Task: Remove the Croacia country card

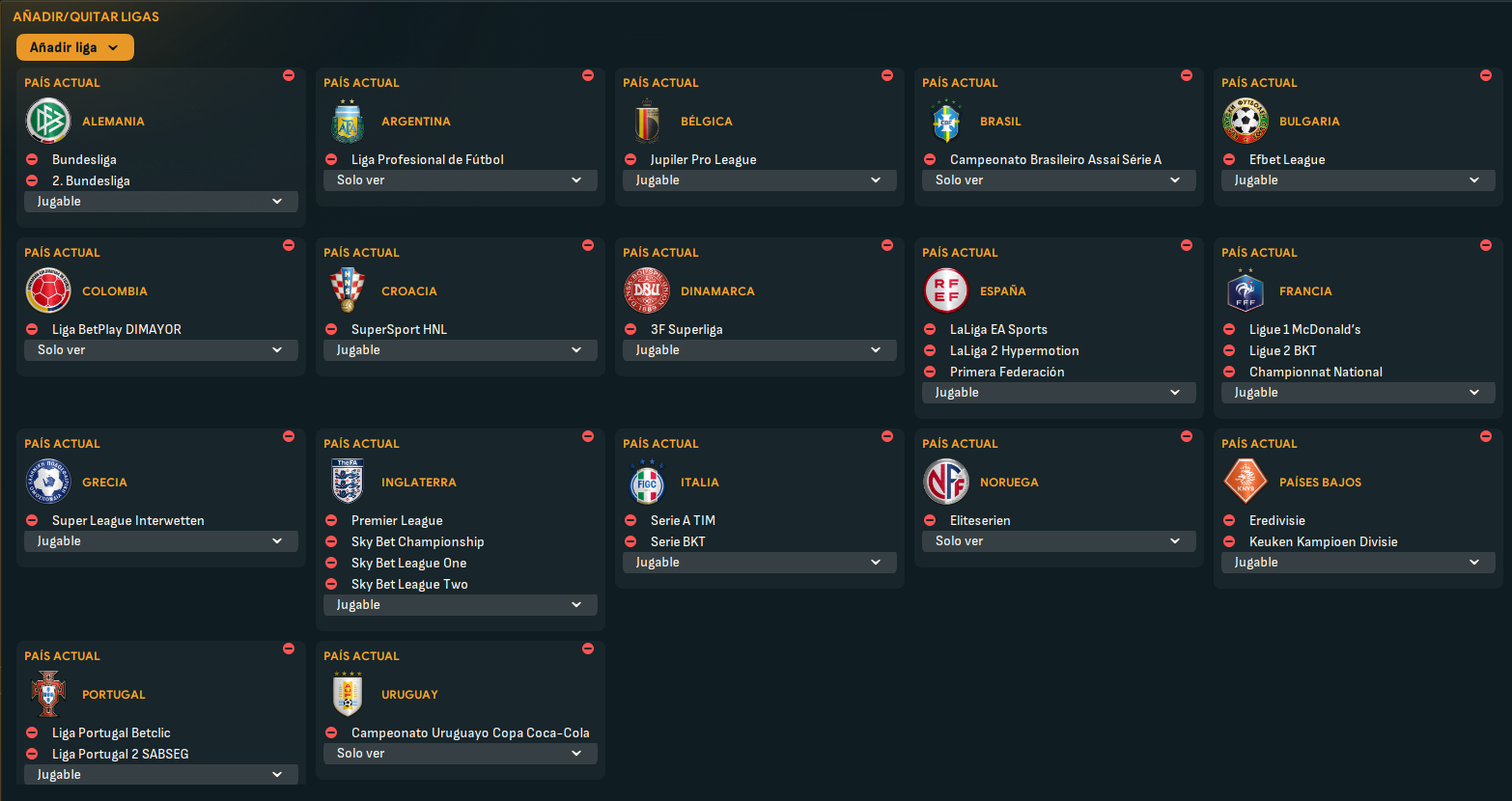Action: pos(588,245)
